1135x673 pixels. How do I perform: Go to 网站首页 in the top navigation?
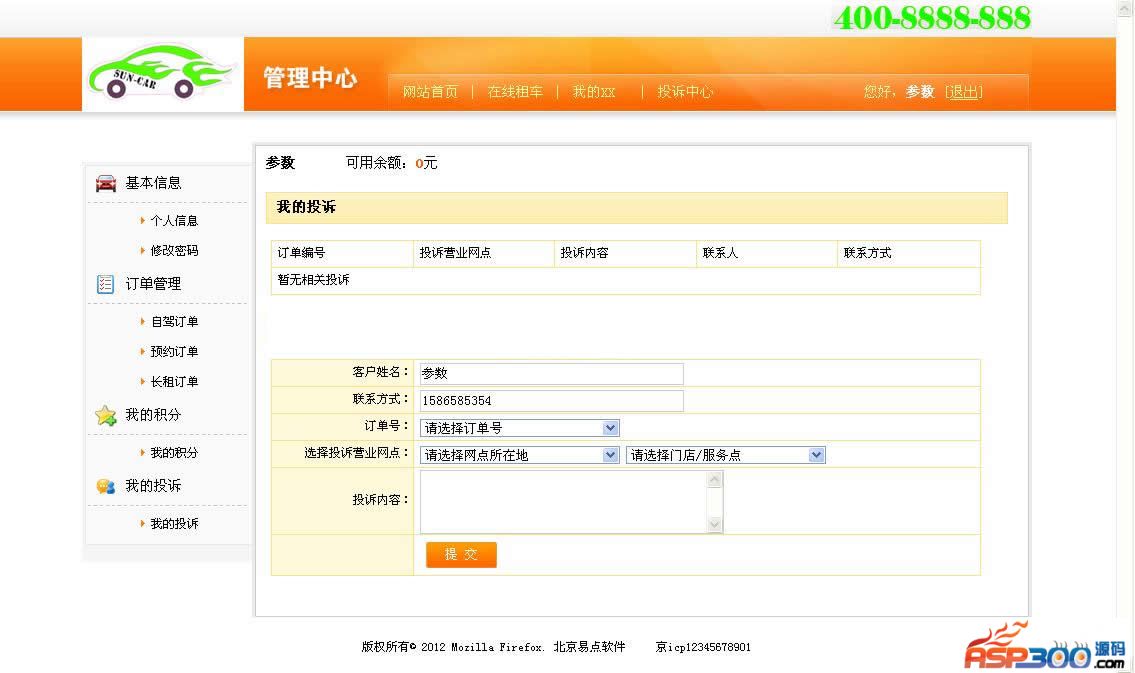(x=430, y=92)
